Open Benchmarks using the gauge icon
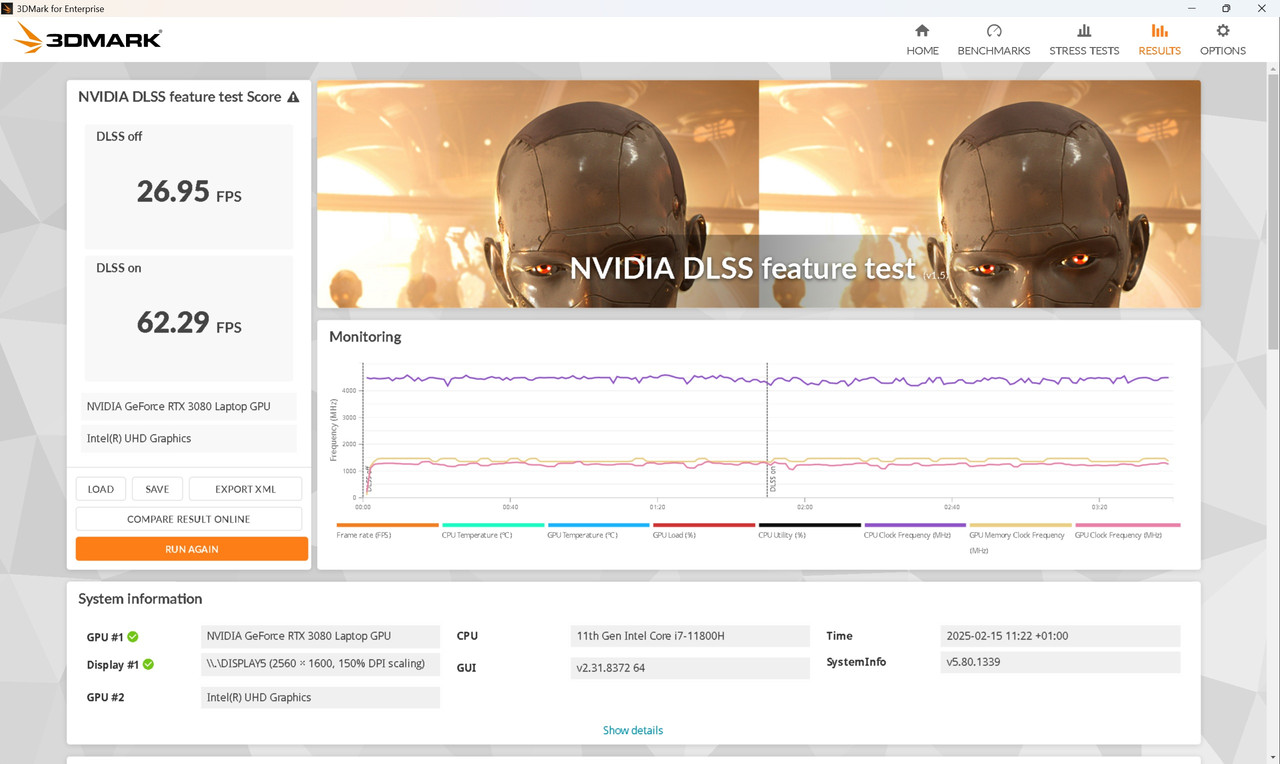The height and width of the screenshot is (764, 1280). [x=993, y=38]
